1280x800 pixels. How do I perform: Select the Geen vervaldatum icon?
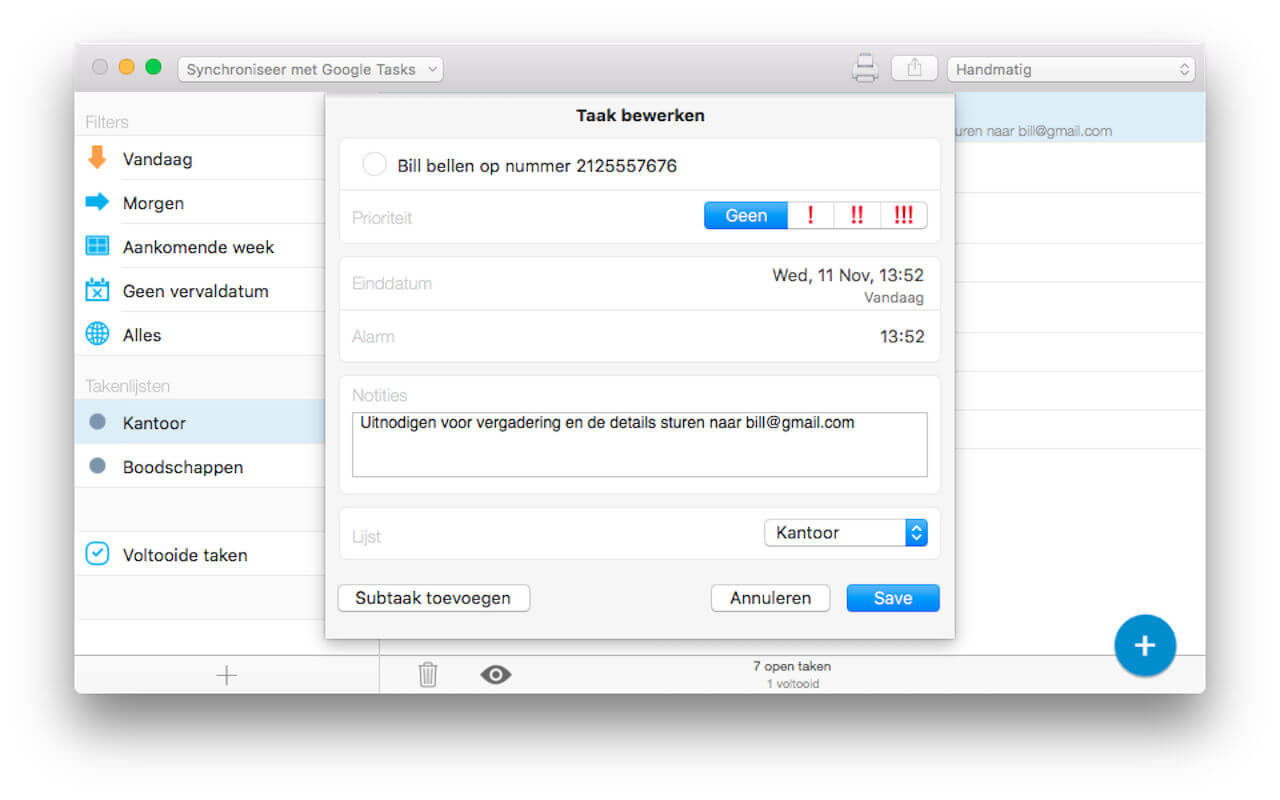pyautogui.click(x=96, y=290)
